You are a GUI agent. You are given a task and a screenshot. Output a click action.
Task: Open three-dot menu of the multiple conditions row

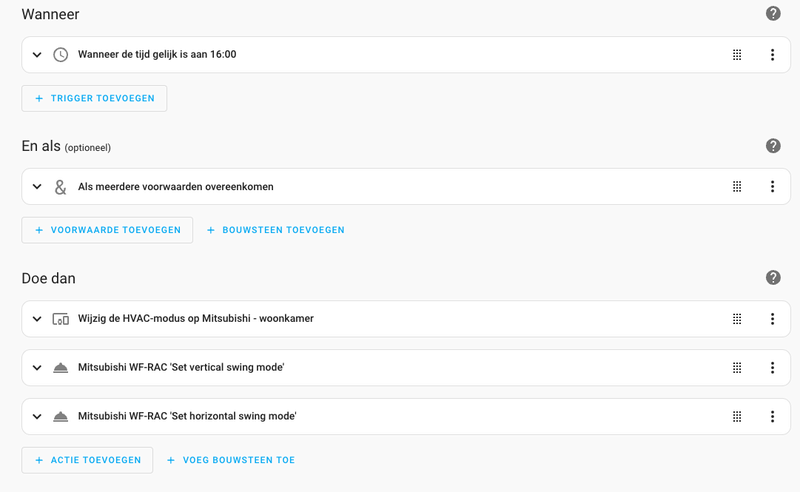pyautogui.click(x=772, y=187)
